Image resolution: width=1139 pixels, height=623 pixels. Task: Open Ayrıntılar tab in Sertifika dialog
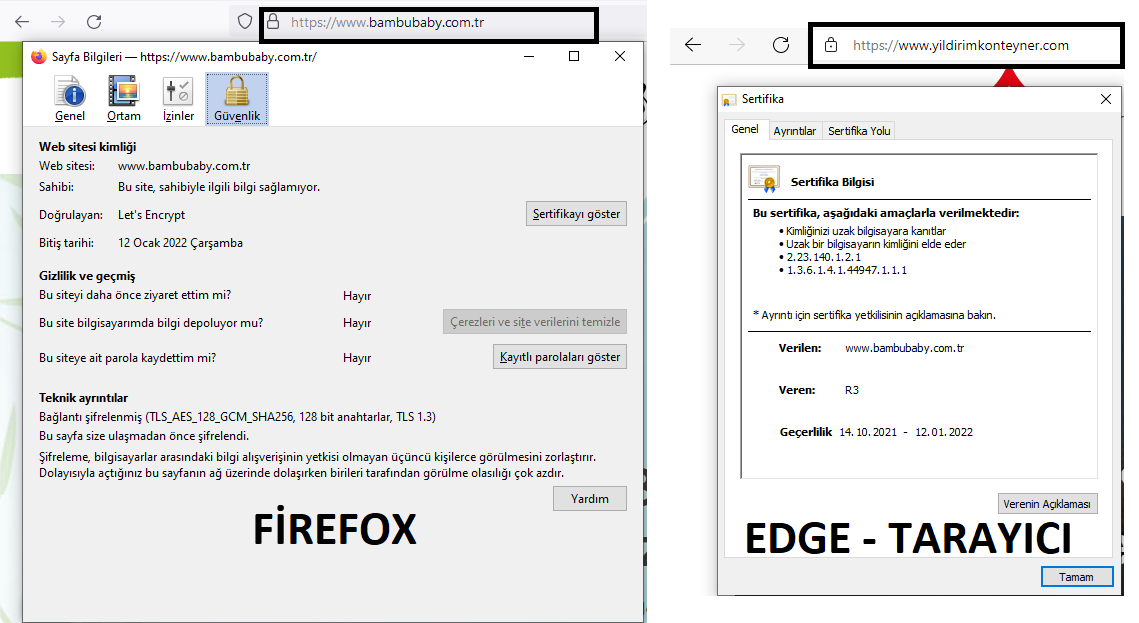[x=794, y=131]
